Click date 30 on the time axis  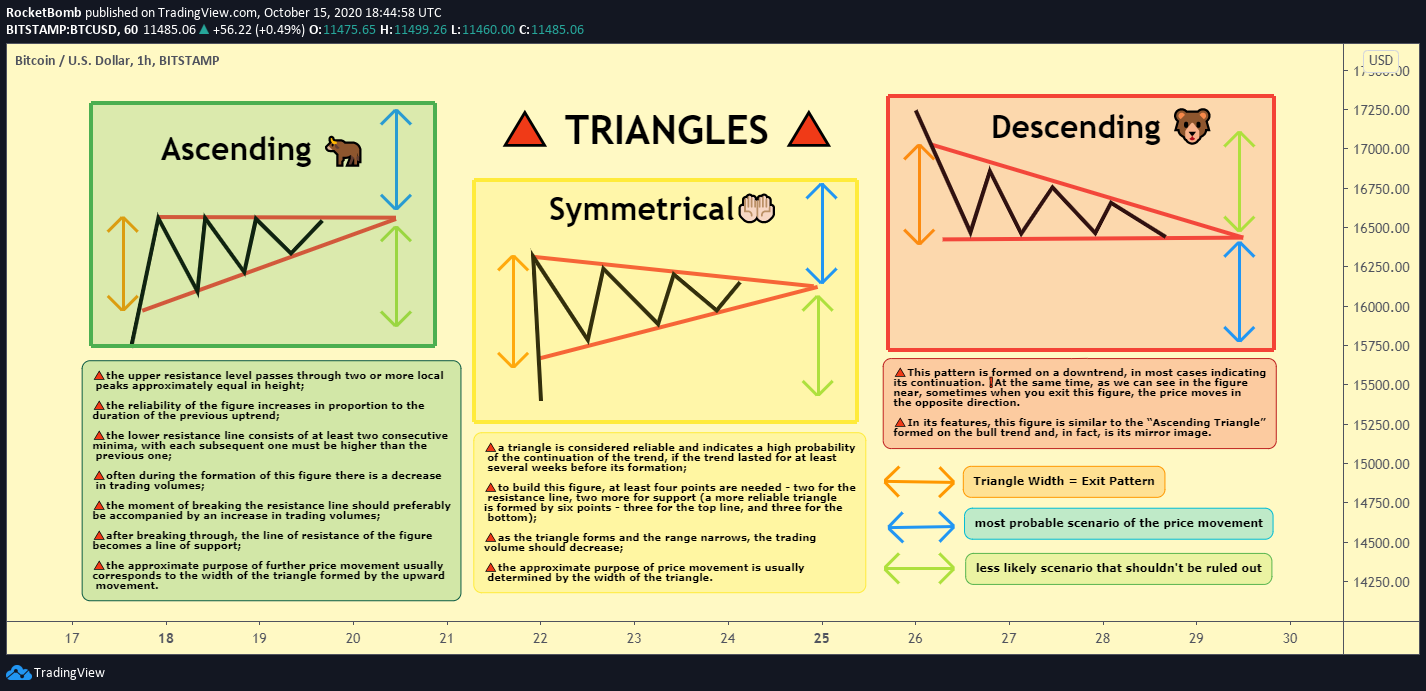1290,638
